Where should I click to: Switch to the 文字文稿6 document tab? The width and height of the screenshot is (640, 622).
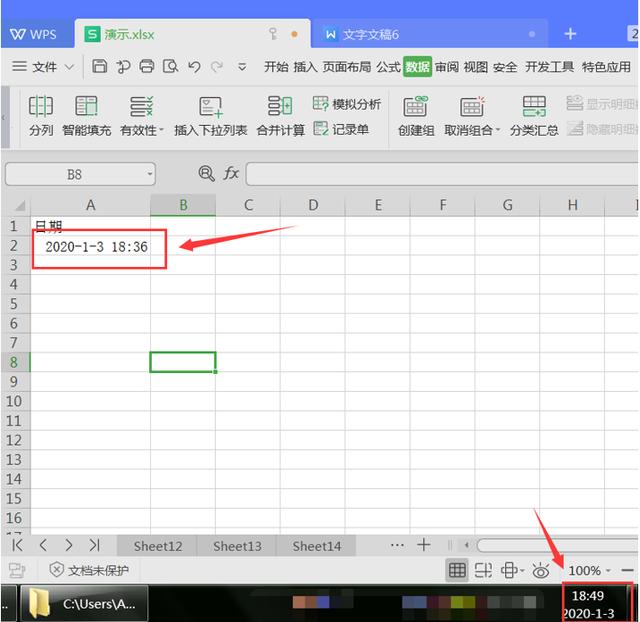point(429,34)
